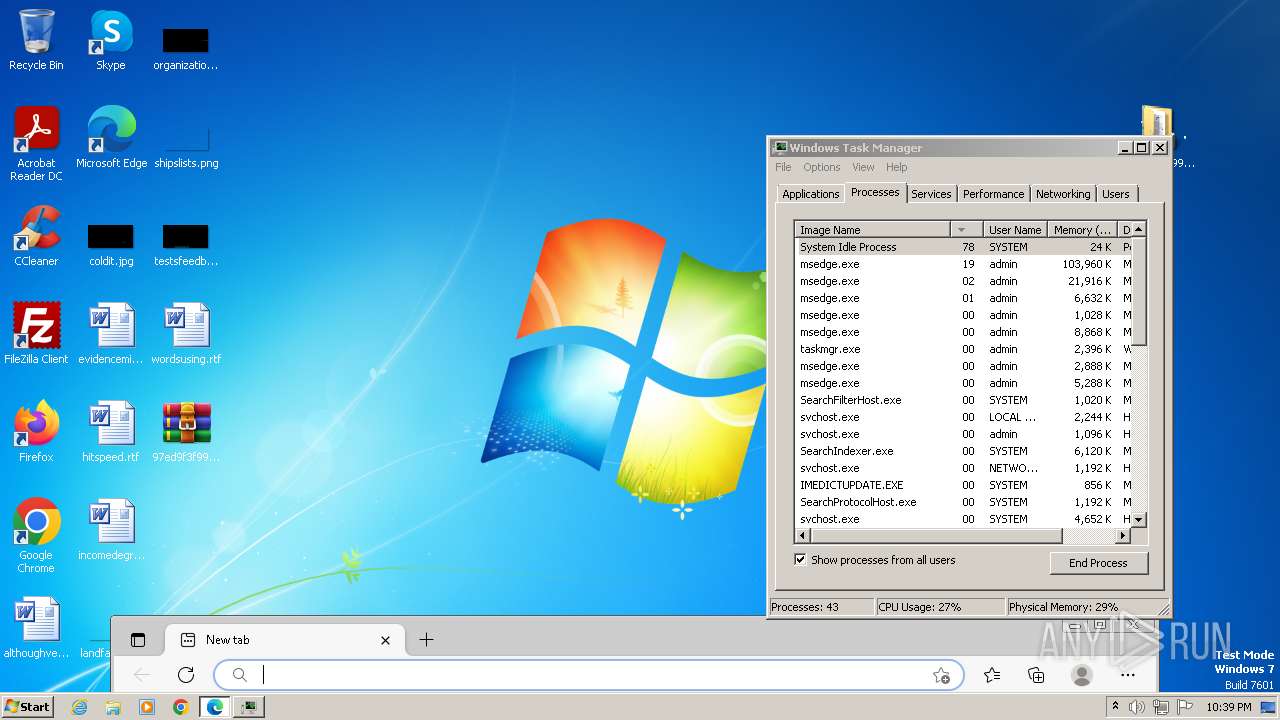The image size is (1280, 720).
Task: Open the View menu in Task Manager
Action: [863, 167]
